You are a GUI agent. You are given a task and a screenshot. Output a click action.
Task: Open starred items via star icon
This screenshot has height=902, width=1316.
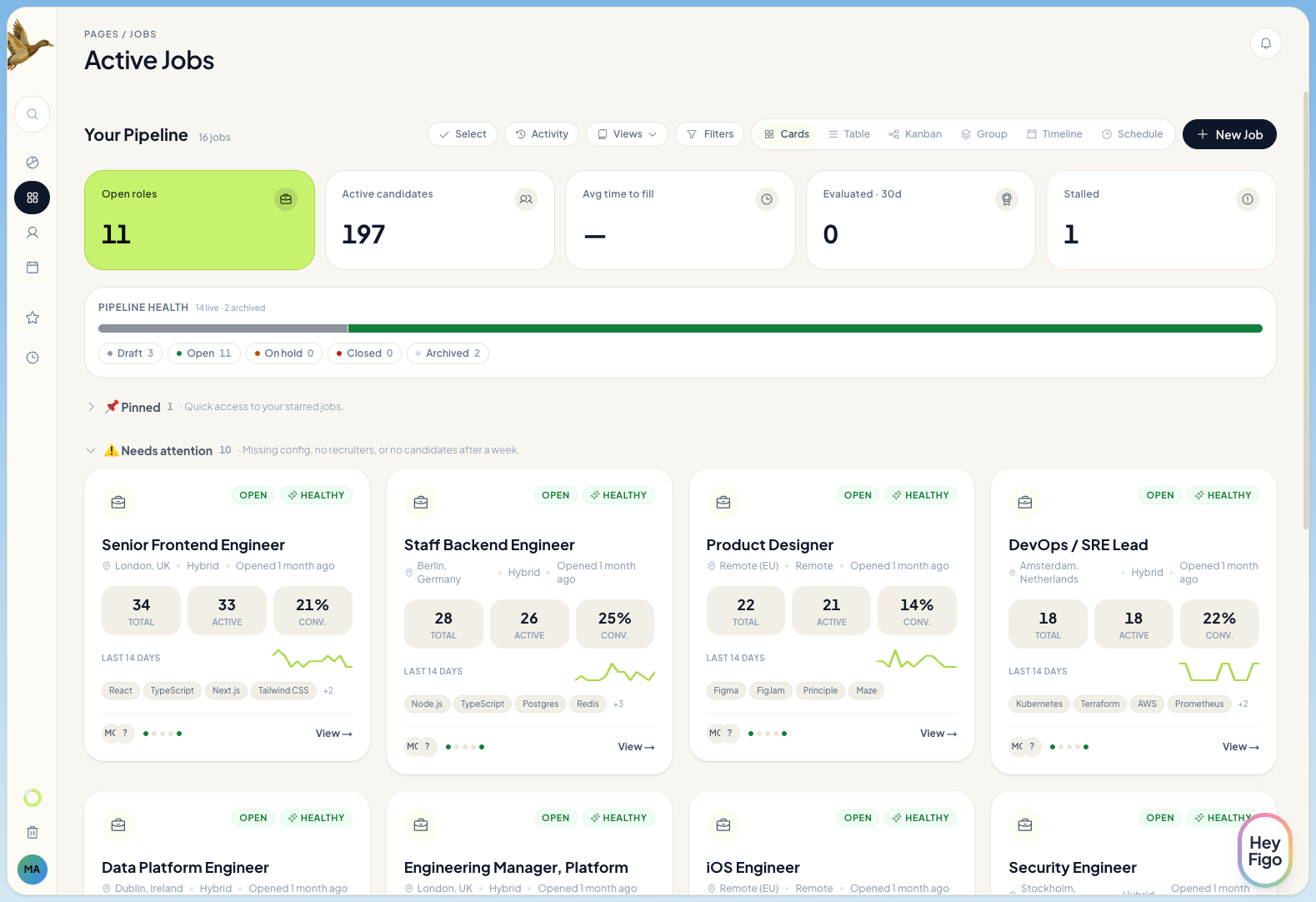click(33, 318)
